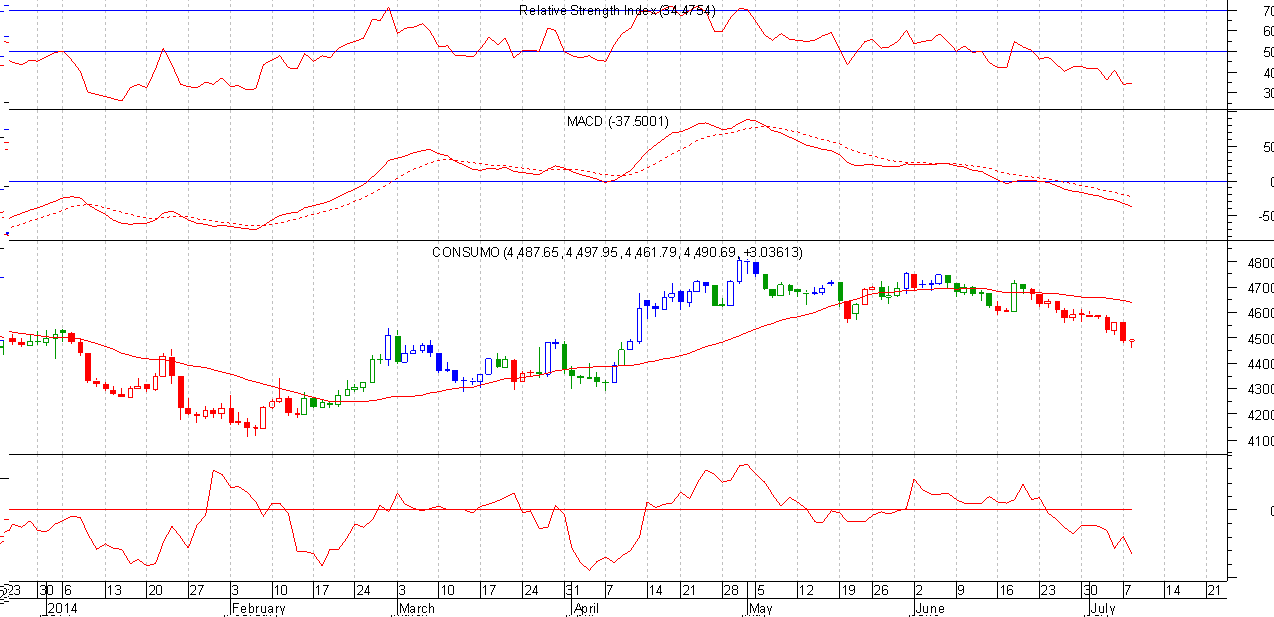Image resolution: width=1274 pixels, height=617 pixels.
Task: Click the June month label
Action: [931, 608]
